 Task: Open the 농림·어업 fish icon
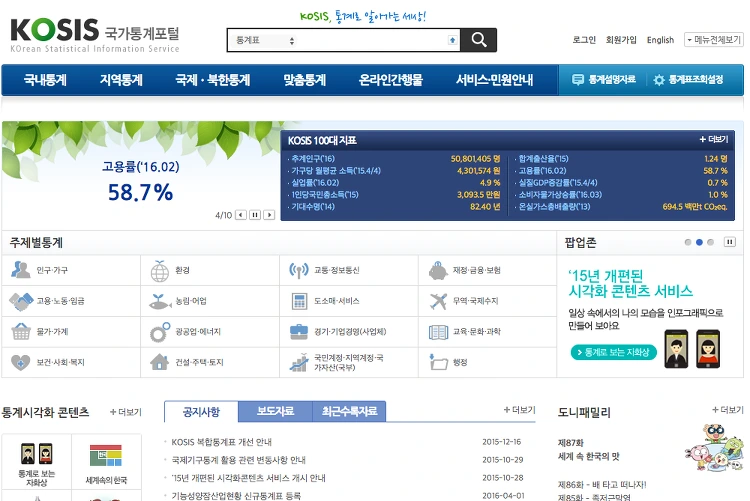point(160,301)
